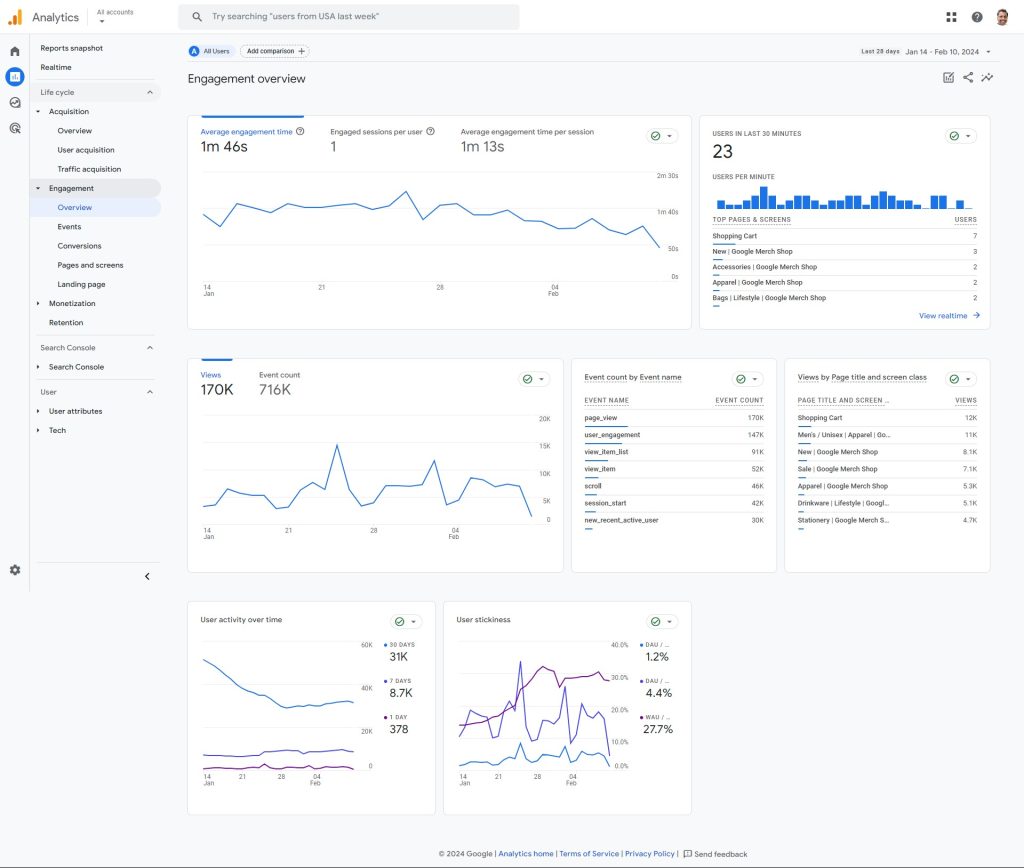Collapse the navigation with the arrow icon
This screenshot has height=868, width=1024.
(x=148, y=576)
